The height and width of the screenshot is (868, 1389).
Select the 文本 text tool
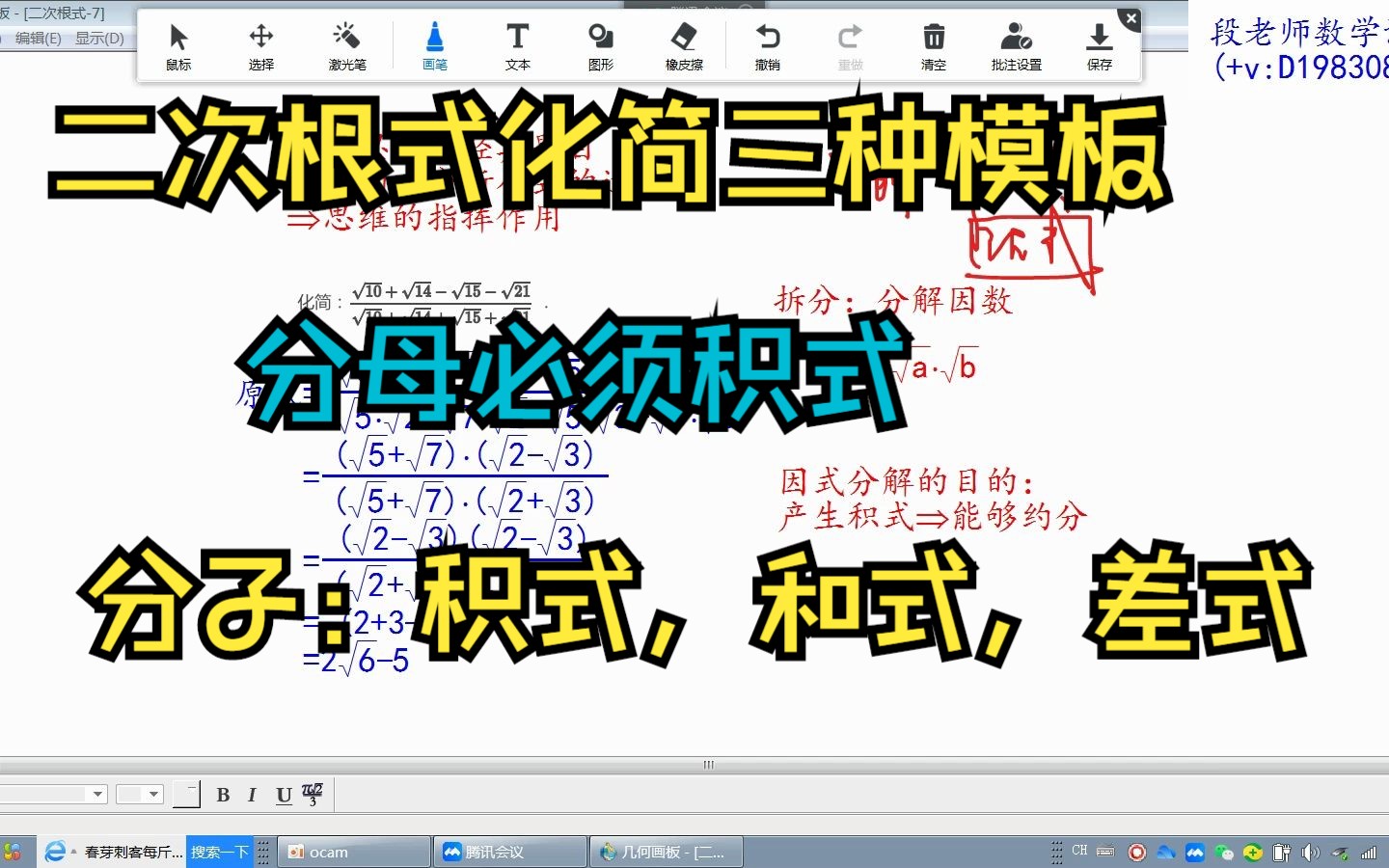(517, 45)
